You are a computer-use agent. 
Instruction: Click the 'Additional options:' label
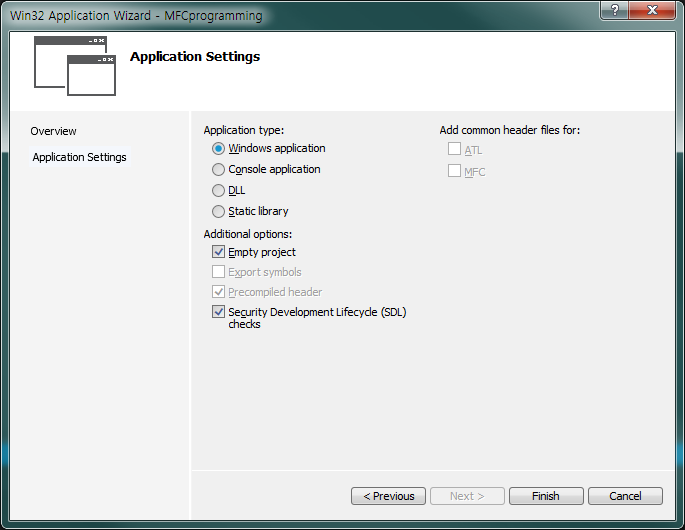(x=248, y=234)
